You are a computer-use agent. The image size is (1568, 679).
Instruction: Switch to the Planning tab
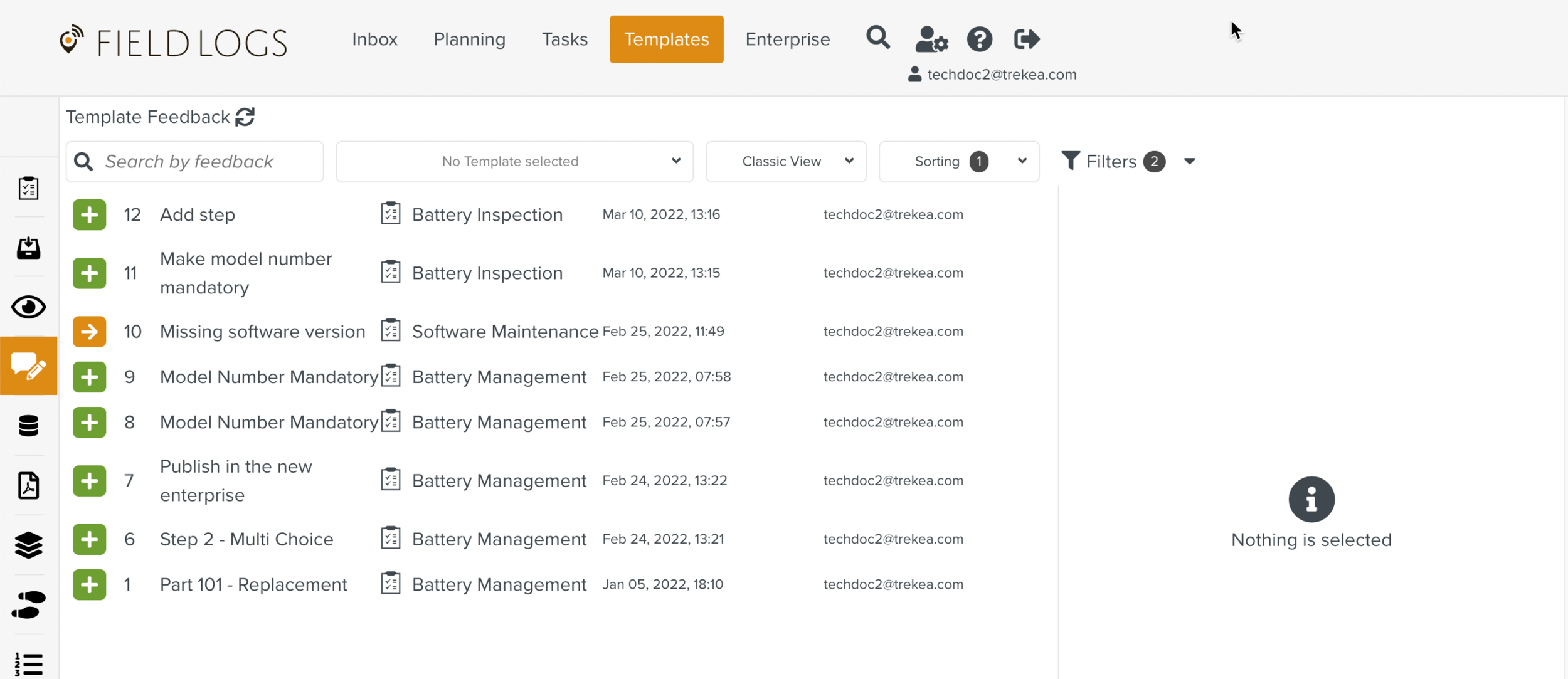[469, 39]
